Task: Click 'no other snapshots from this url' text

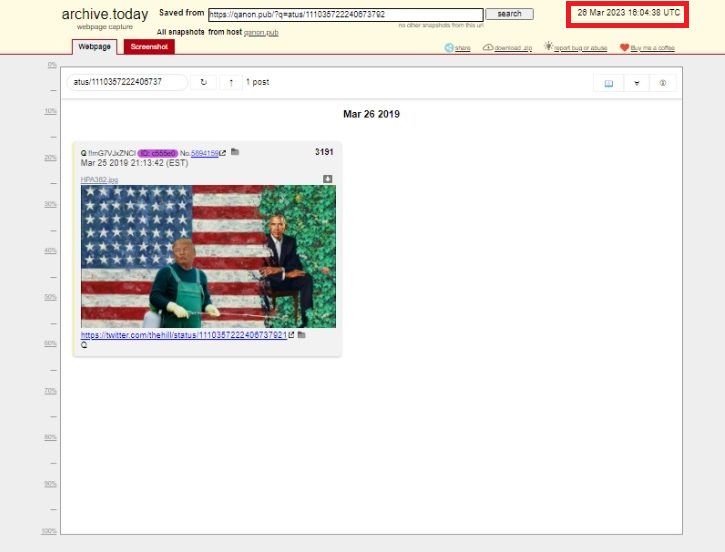Action: (x=441, y=25)
